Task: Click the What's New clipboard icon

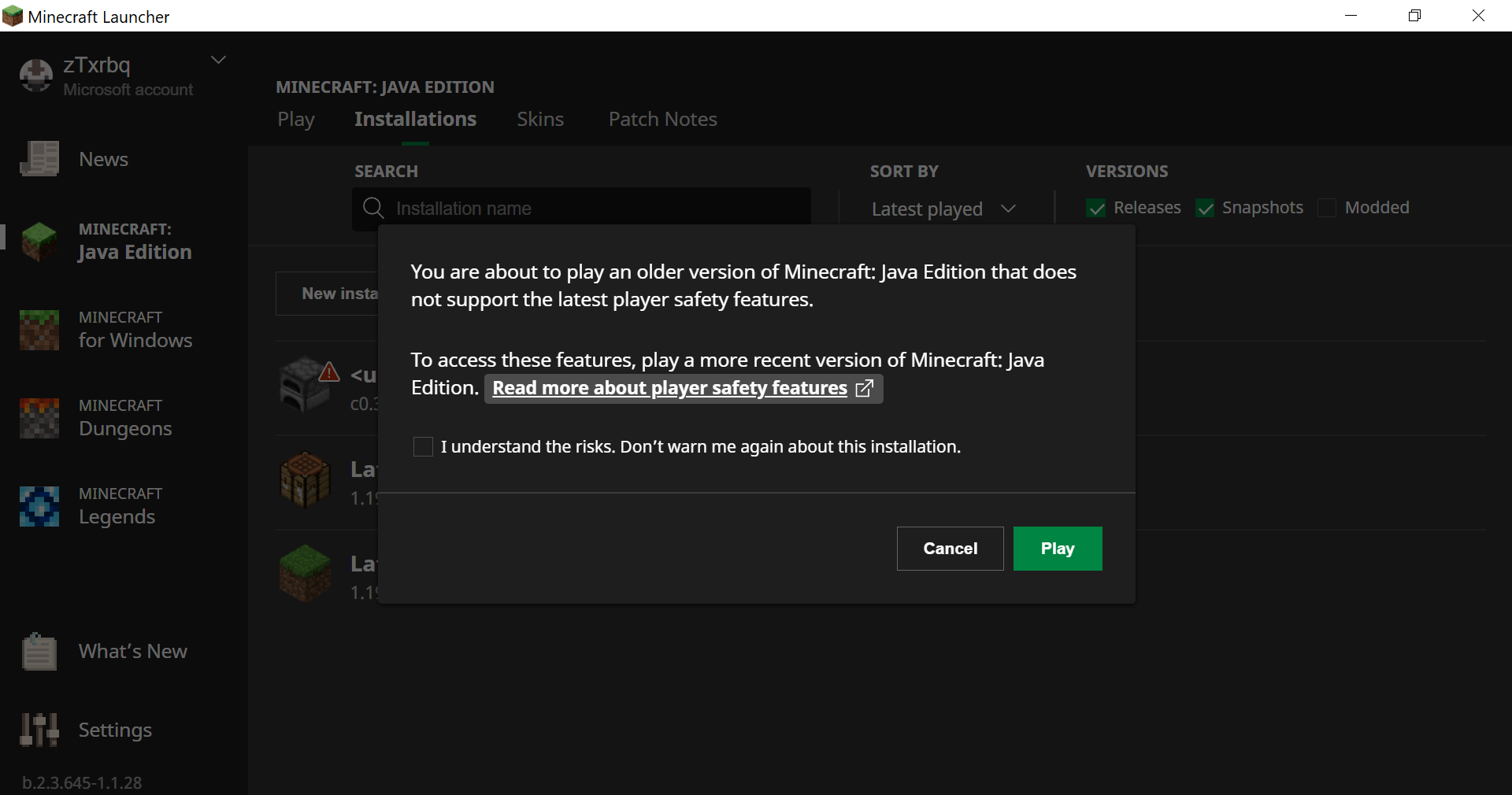Action: point(39,652)
